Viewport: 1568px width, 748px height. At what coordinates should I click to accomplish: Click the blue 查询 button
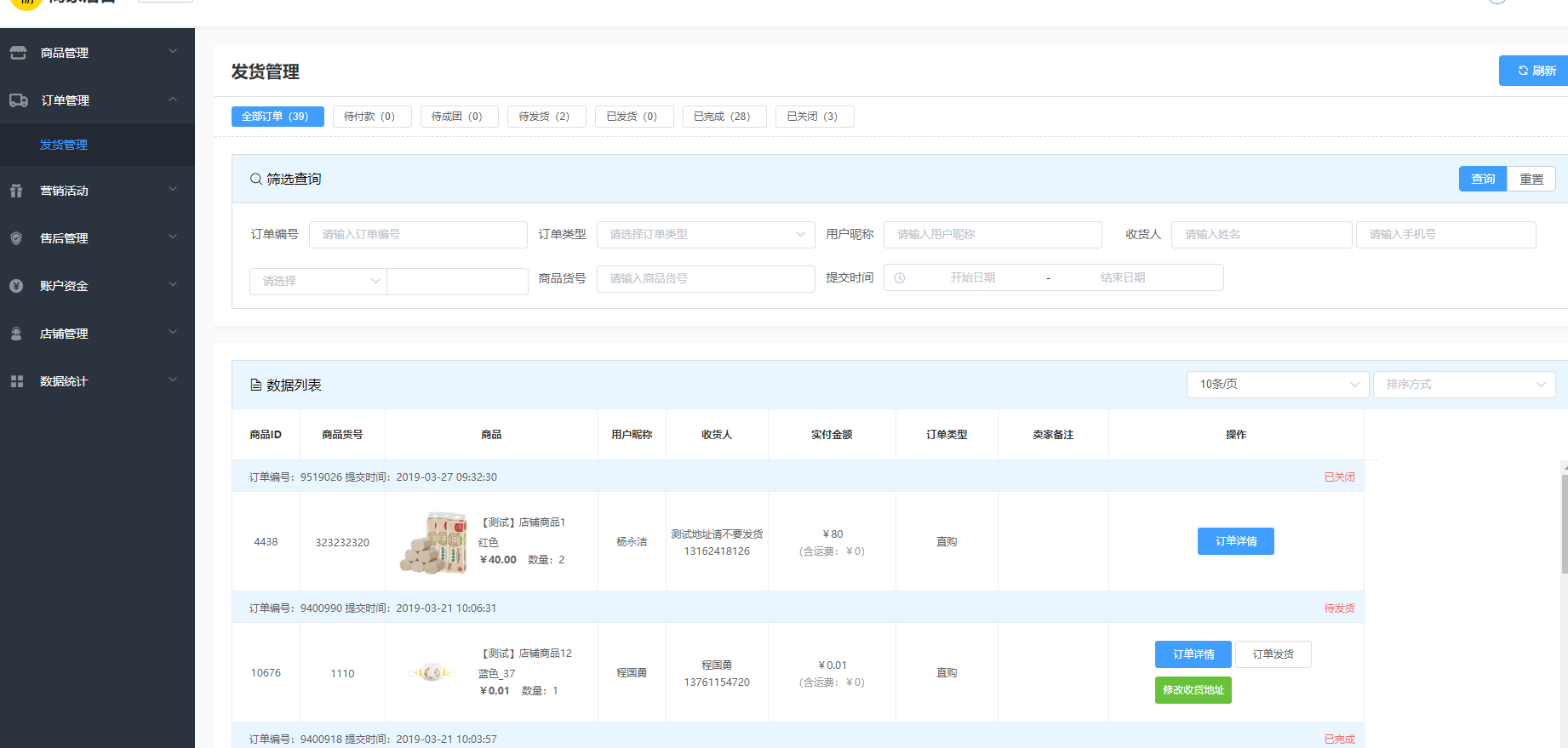click(1483, 179)
